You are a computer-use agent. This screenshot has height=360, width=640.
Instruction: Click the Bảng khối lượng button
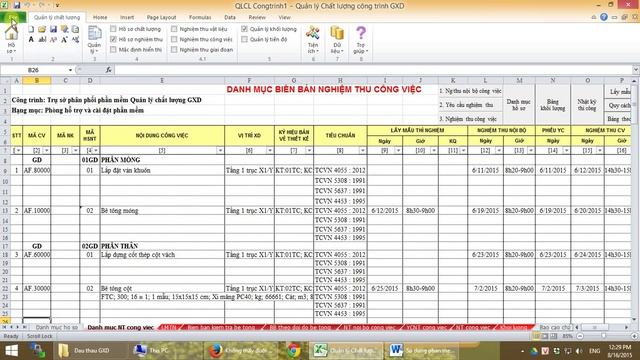click(553, 105)
